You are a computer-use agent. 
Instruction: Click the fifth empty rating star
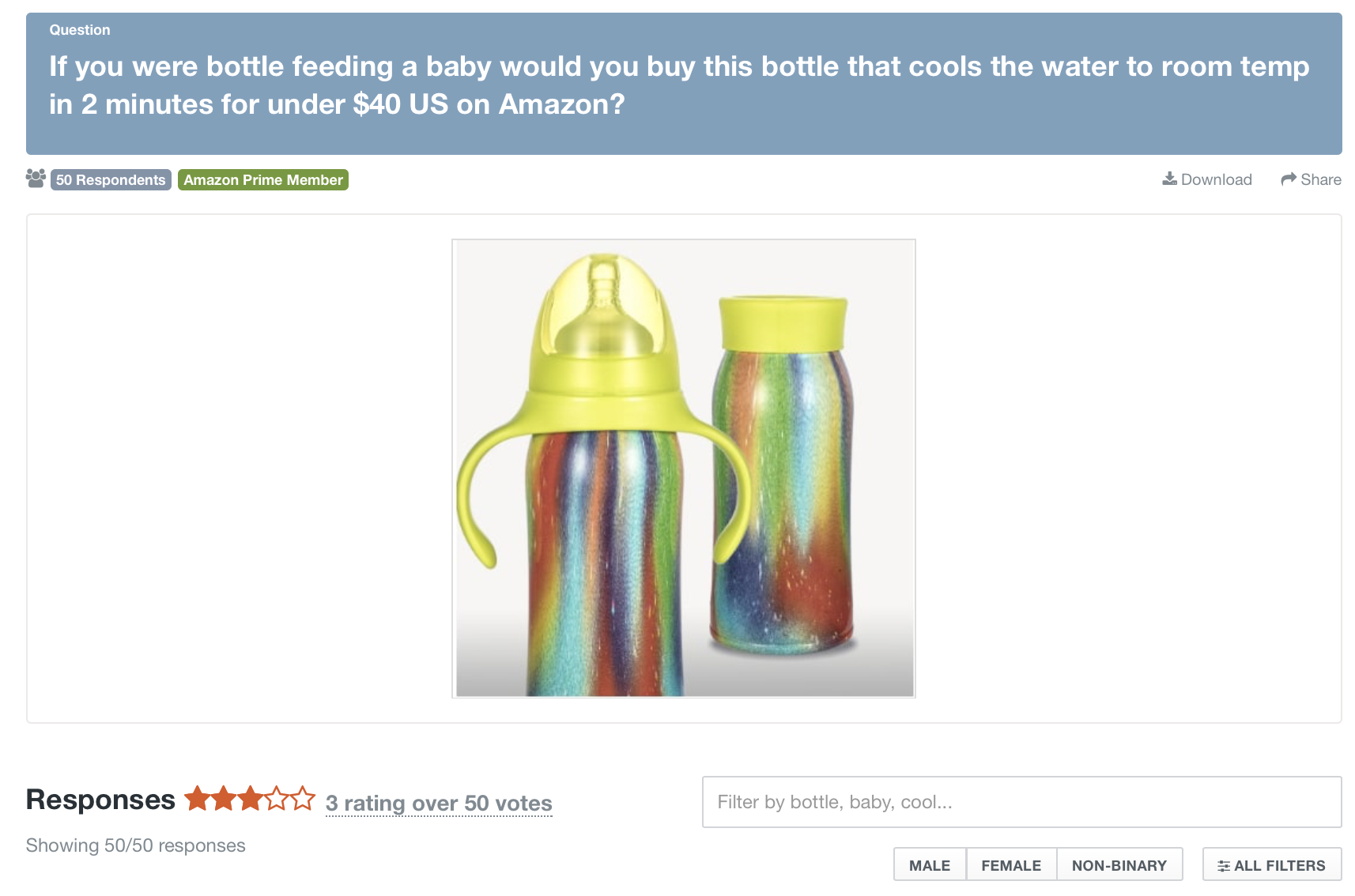coord(303,799)
